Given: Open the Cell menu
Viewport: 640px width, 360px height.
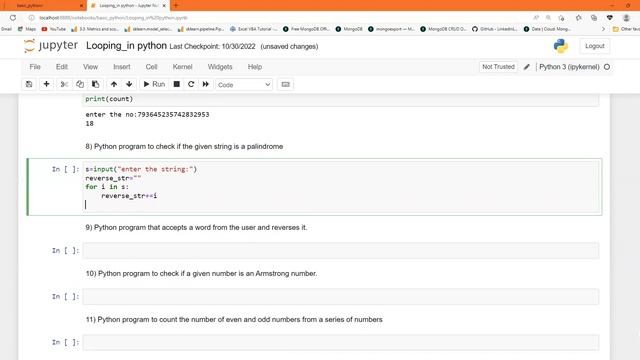Looking at the screenshot, I should pyautogui.click(x=151, y=67).
